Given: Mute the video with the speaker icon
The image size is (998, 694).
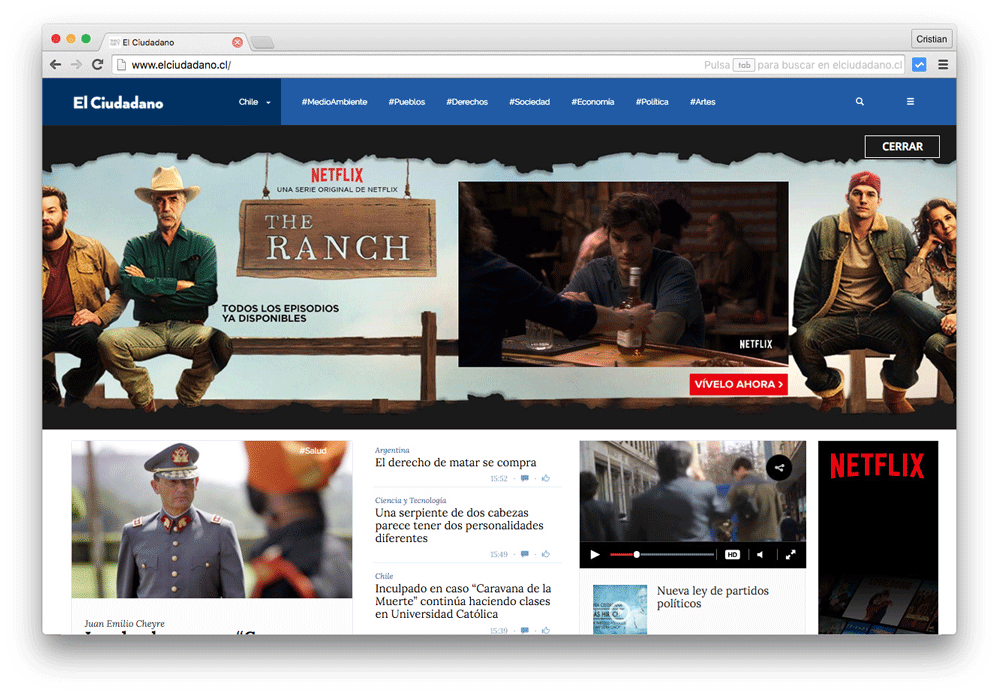Looking at the screenshot, I should coord(760,555).
